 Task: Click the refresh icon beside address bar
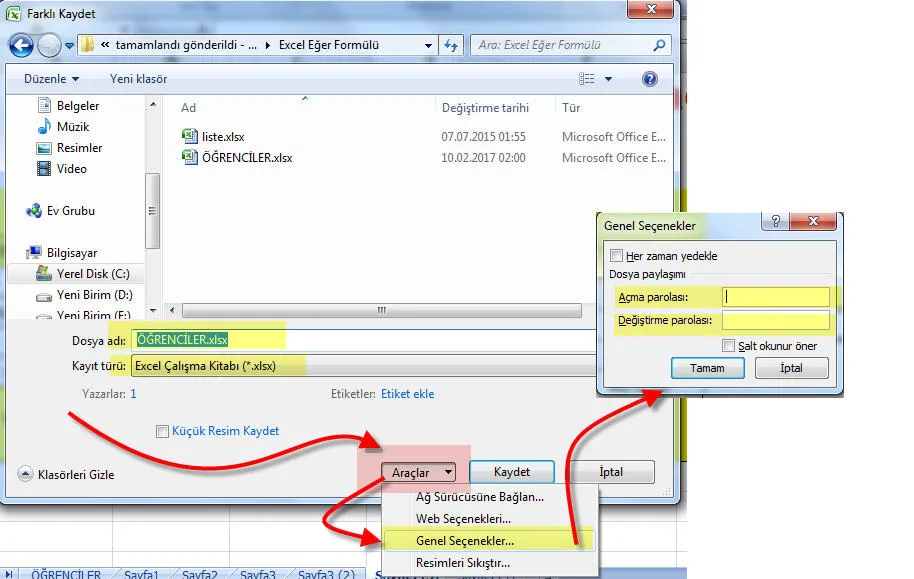click(x=451, y=46)
